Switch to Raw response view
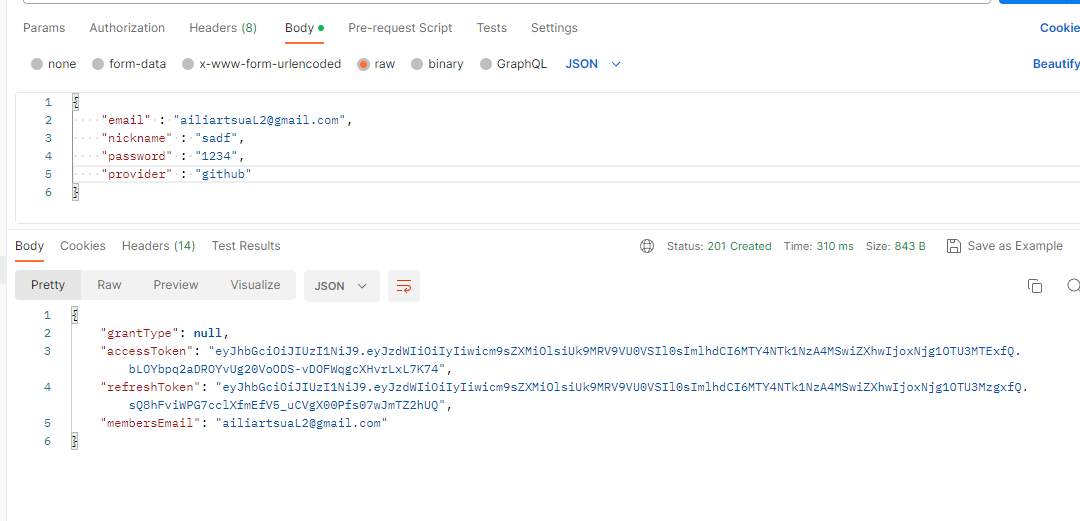The width and height of the screenshot is (1080, 521). point(110,285)
